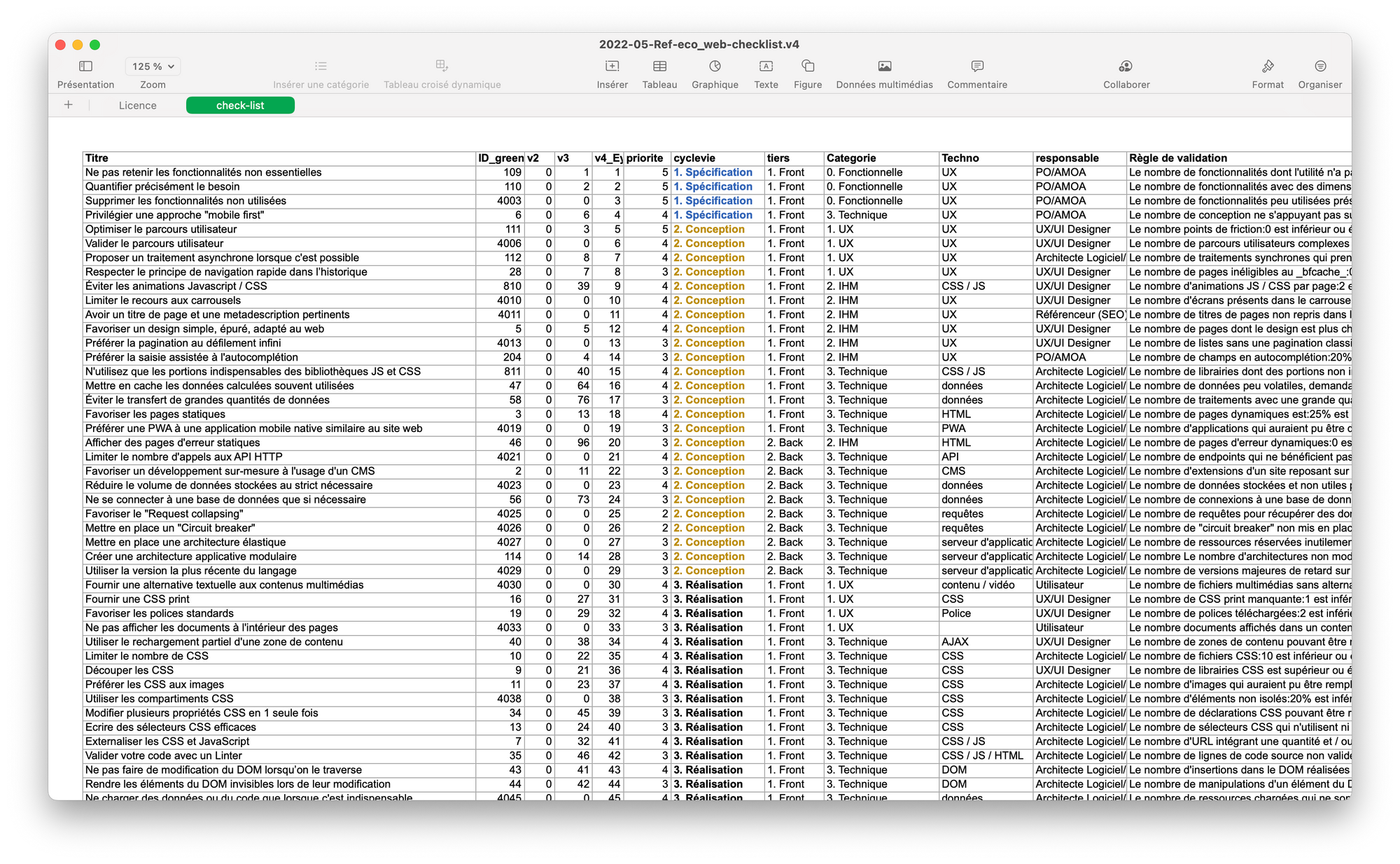Click Techno cell 'CSS / JS / HTML'
The width and height of the screenshot is (1400, 864).
986,755
